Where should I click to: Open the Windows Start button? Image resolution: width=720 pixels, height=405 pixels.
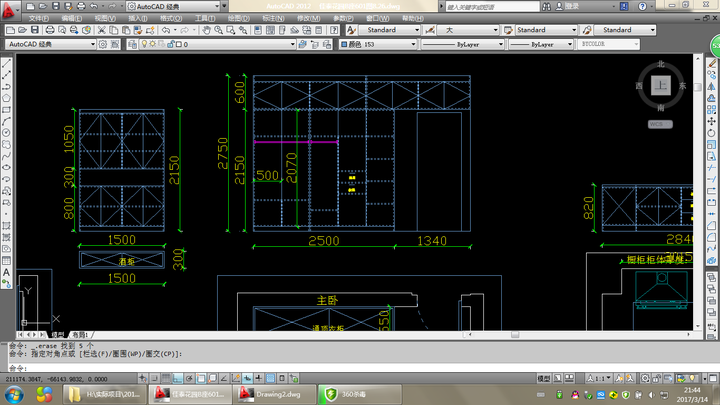(x=14, y=394)
